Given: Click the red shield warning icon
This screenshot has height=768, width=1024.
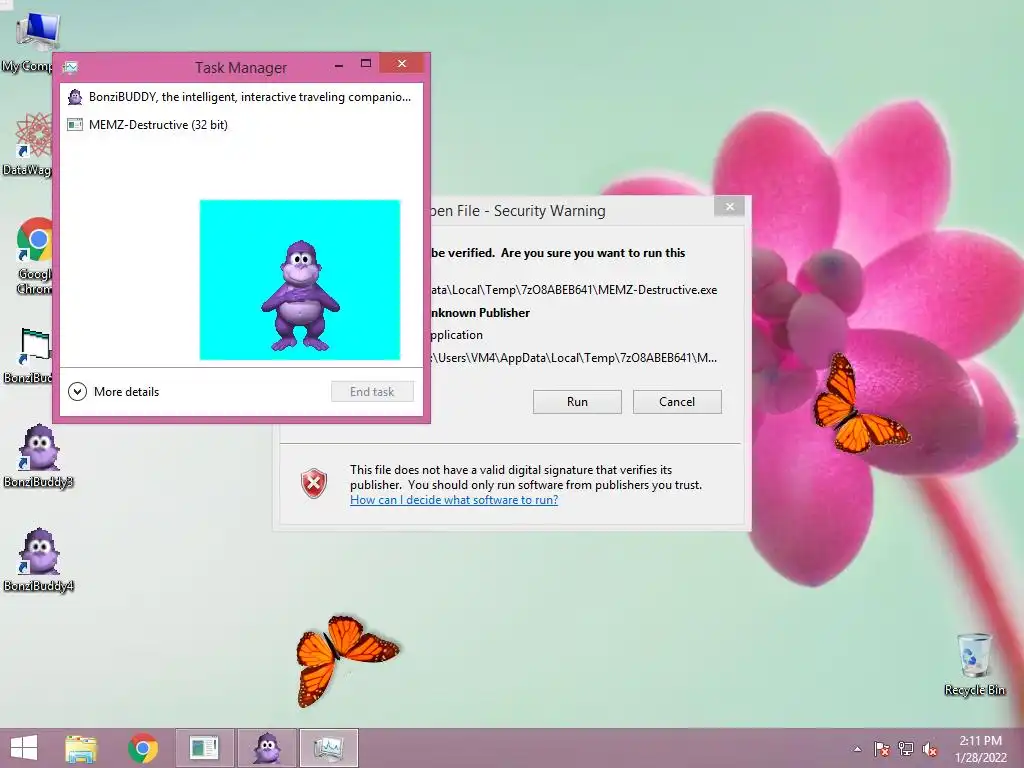Looking at the screenshot, I should (x=313, y=484).
